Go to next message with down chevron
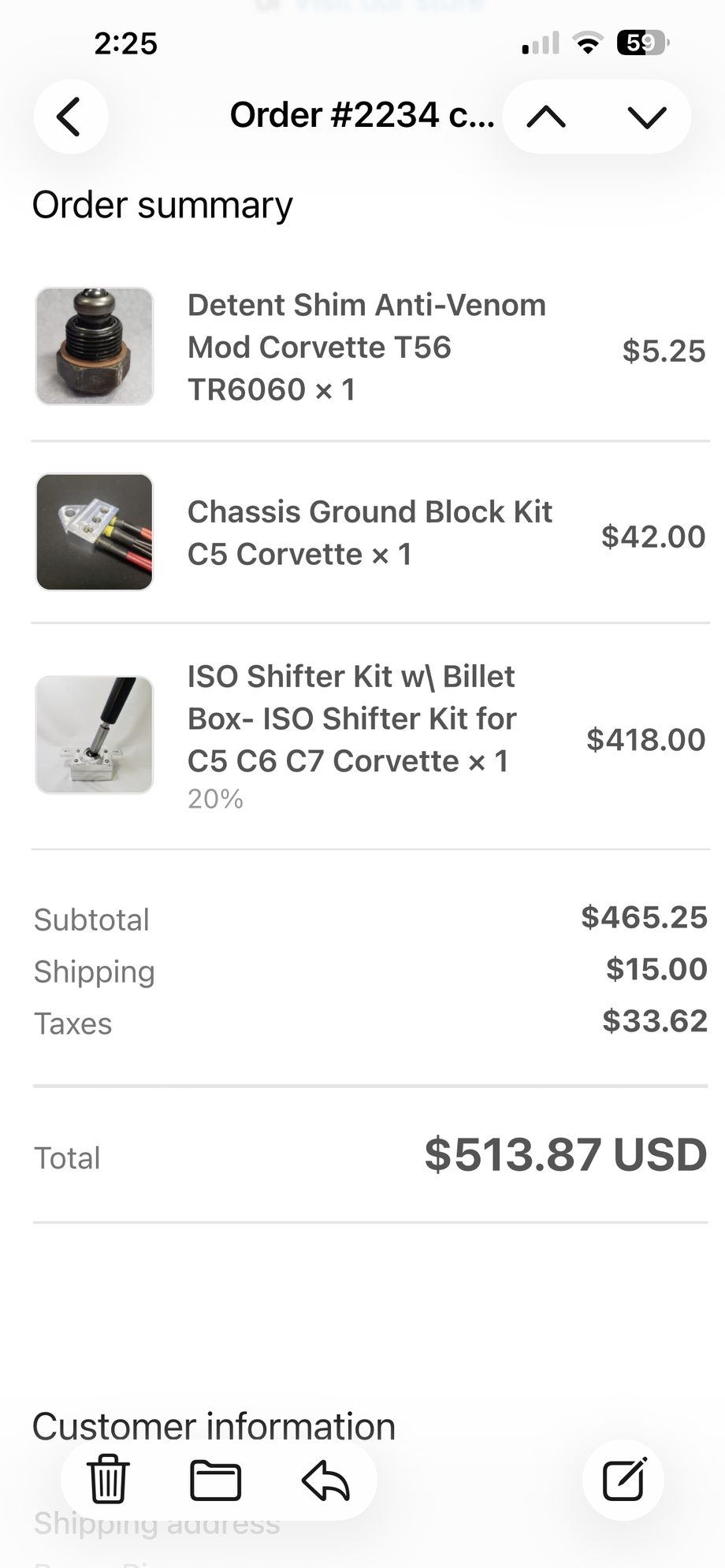Screen dimensions: 725x1568 tap(647, 117)
